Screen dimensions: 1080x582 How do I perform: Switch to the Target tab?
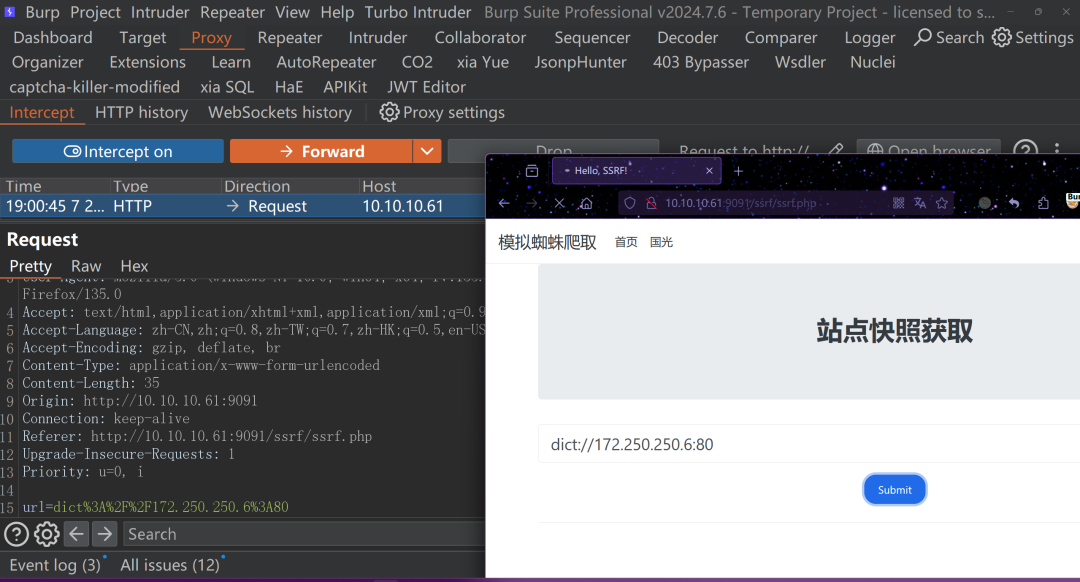click(x=143, y=38)
